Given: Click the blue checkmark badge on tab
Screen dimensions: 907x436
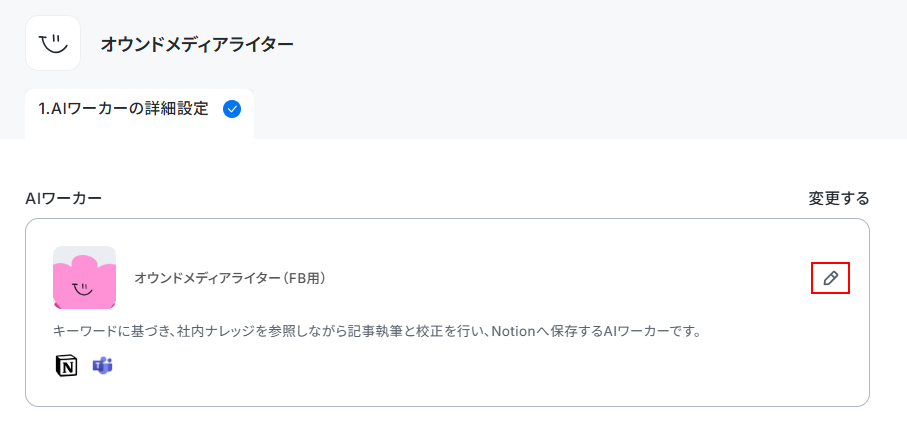Looking at the screenshot, I should click(232, 109).
